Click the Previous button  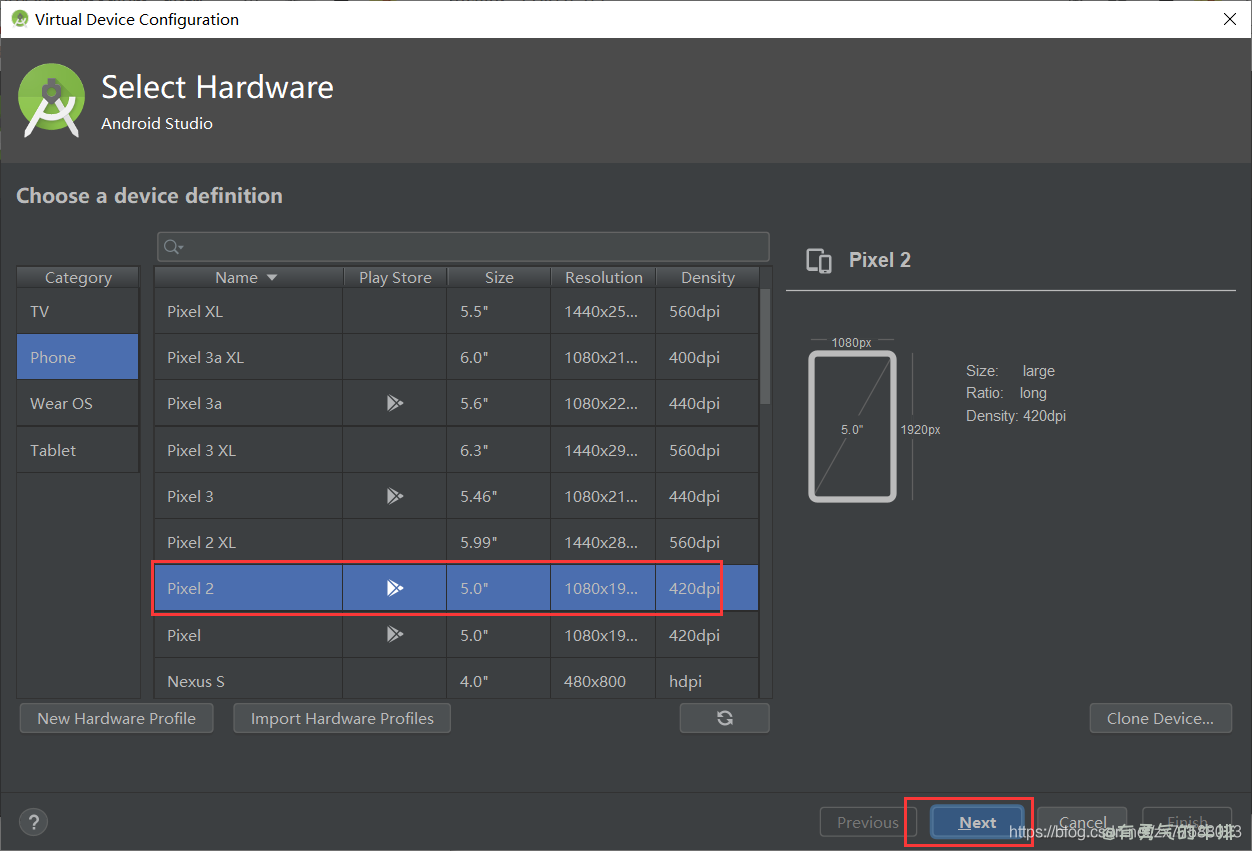coord(867,822)
